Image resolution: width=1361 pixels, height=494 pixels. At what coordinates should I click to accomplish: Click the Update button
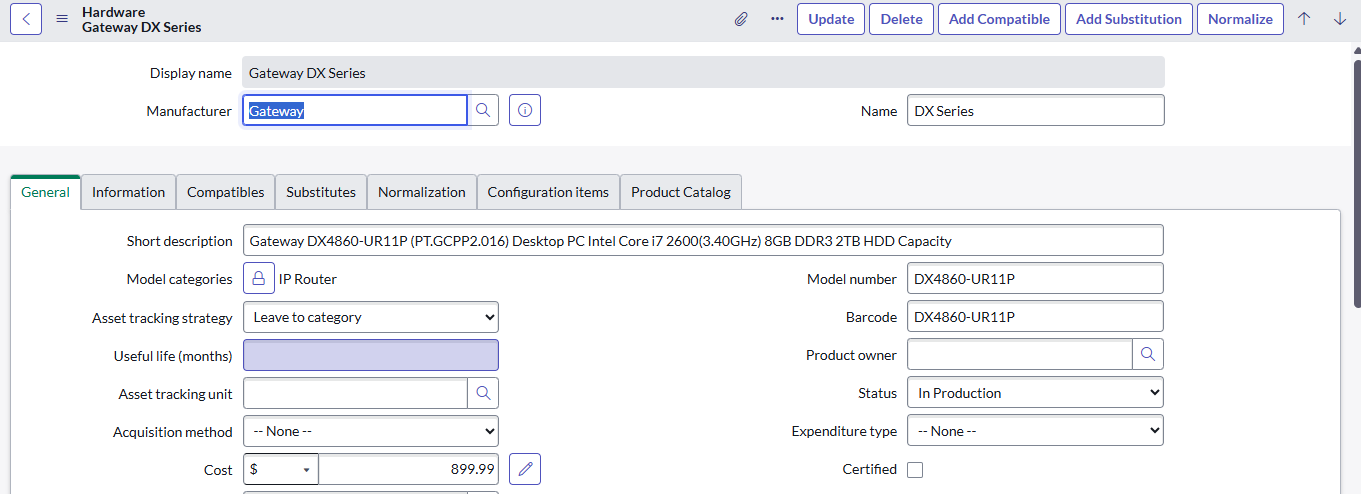coord(831,19)
